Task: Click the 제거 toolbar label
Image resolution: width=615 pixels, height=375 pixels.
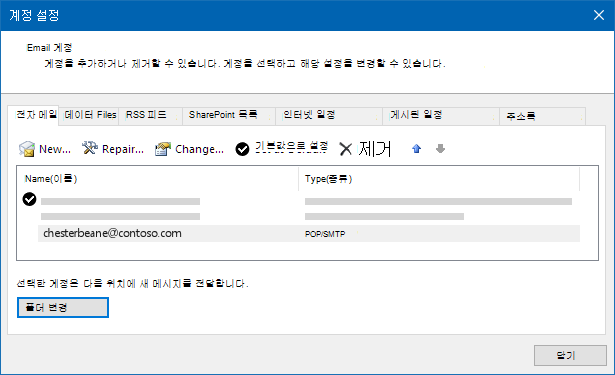Action: 375,149
